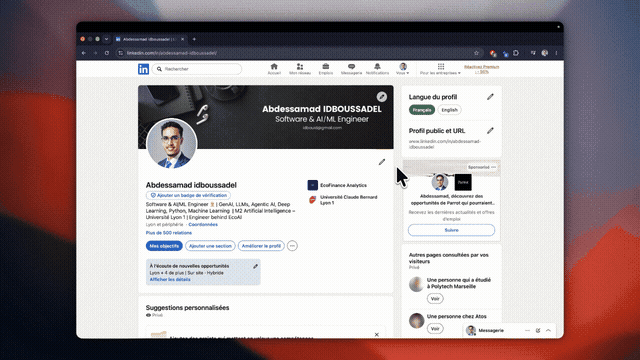The width and height of the screenshot is (640, 360).
Task: Click the Rechercher search field
Action: coord(197,69)
